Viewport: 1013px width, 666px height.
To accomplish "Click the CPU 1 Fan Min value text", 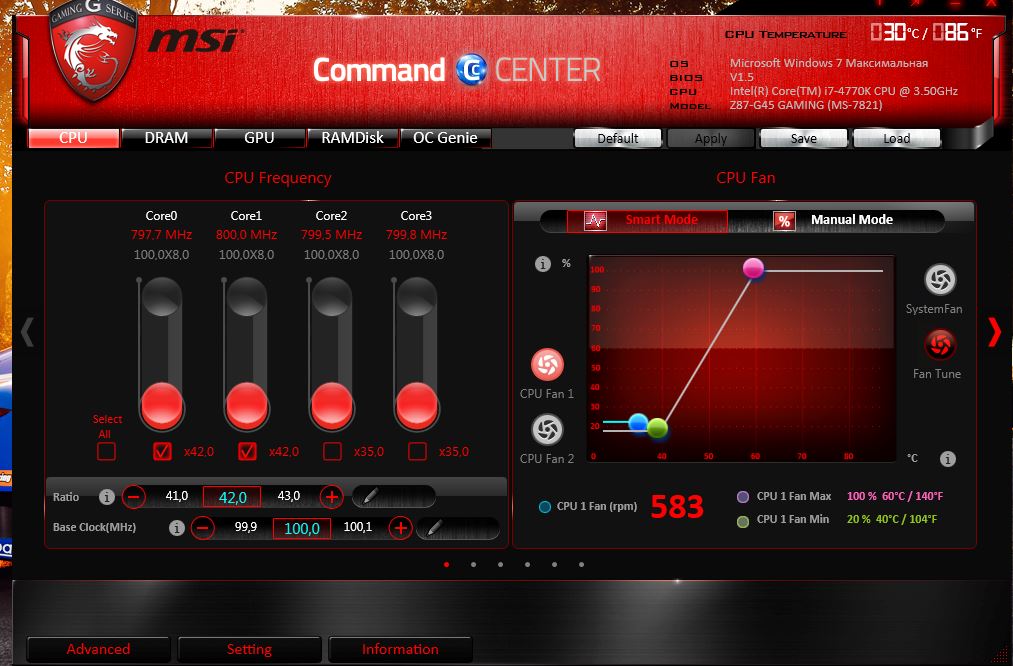I will 892,519.
